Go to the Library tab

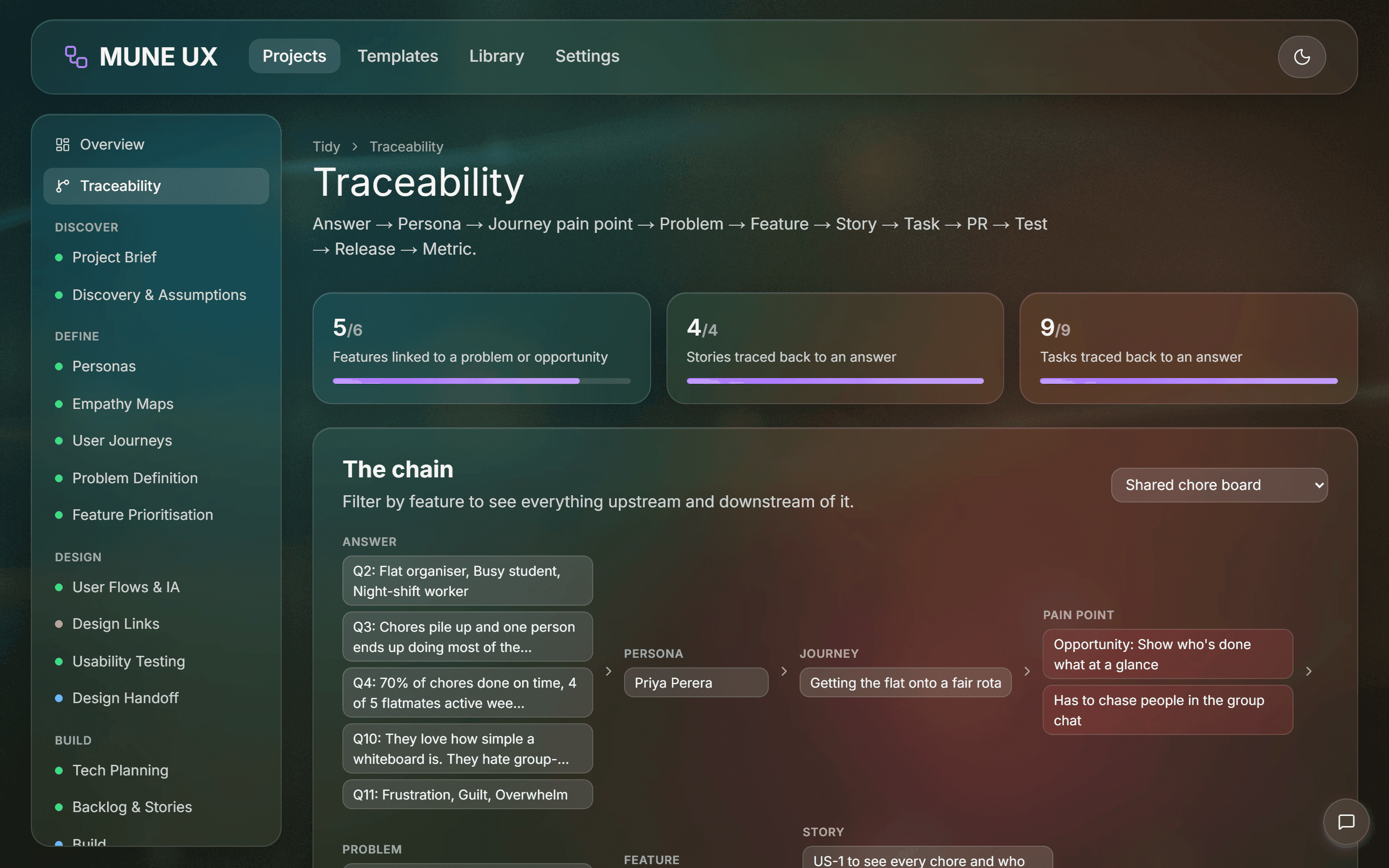pyautogui.click(x=496, y=56)
